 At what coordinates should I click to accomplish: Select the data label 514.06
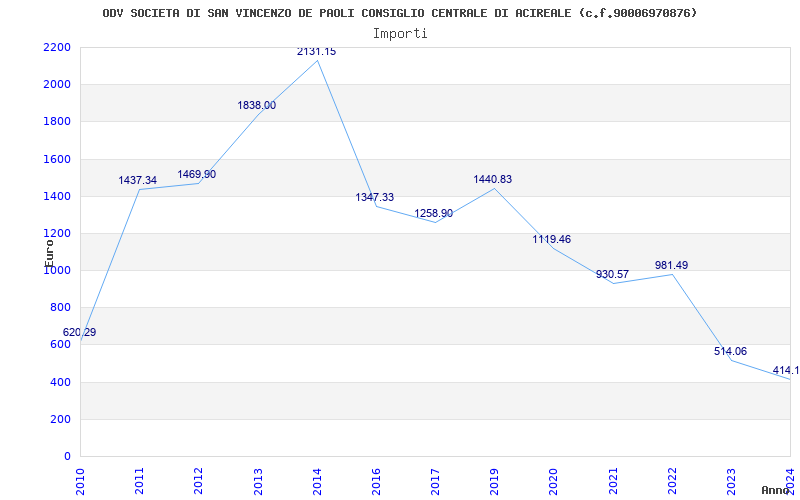coord(730,351)
